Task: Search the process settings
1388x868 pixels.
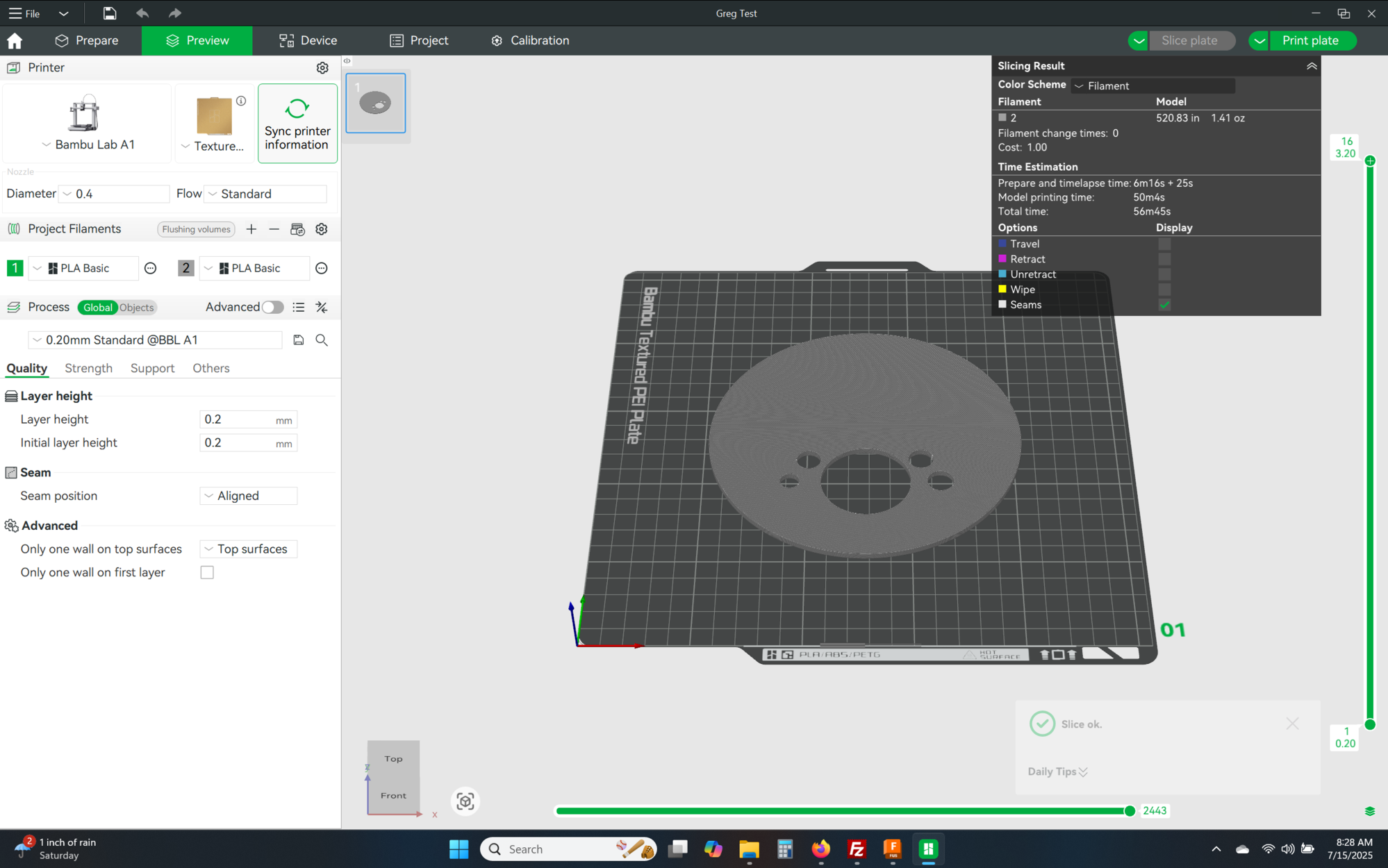Action: [x=322, y=340]
